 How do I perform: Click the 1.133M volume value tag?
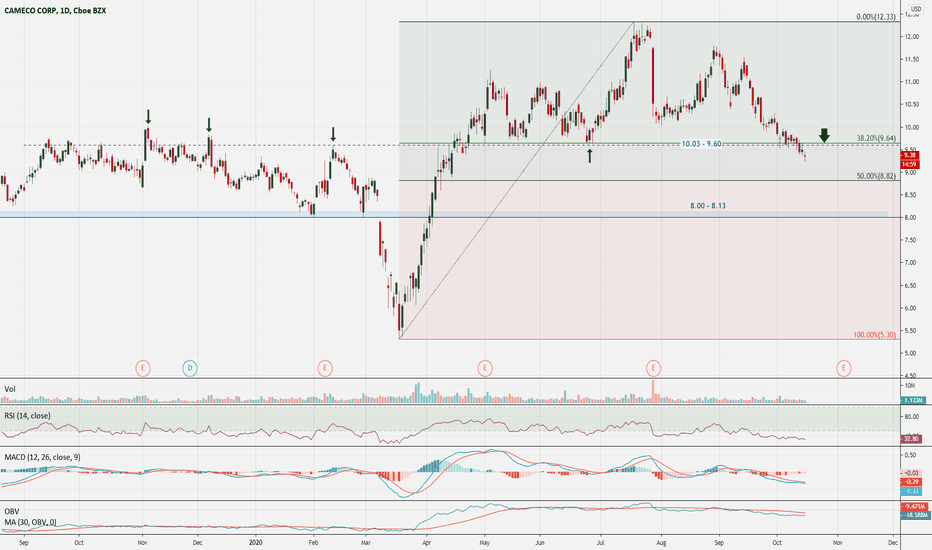tap(913, 401)
